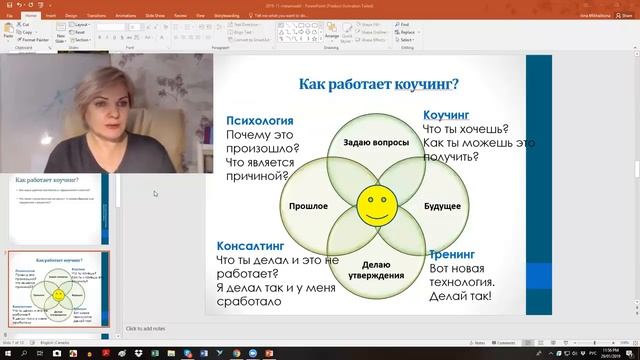Image resolution: width=640 pixels, height=360 pixels.
Task: Activate the Format Painter
Action: point(33,40)
